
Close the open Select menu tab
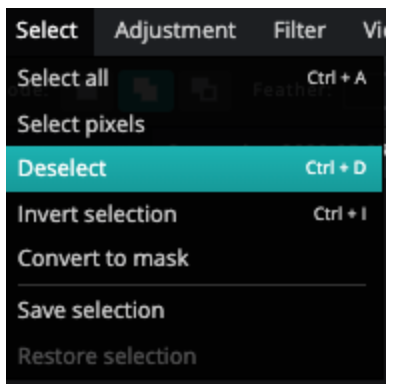[47, 31]
